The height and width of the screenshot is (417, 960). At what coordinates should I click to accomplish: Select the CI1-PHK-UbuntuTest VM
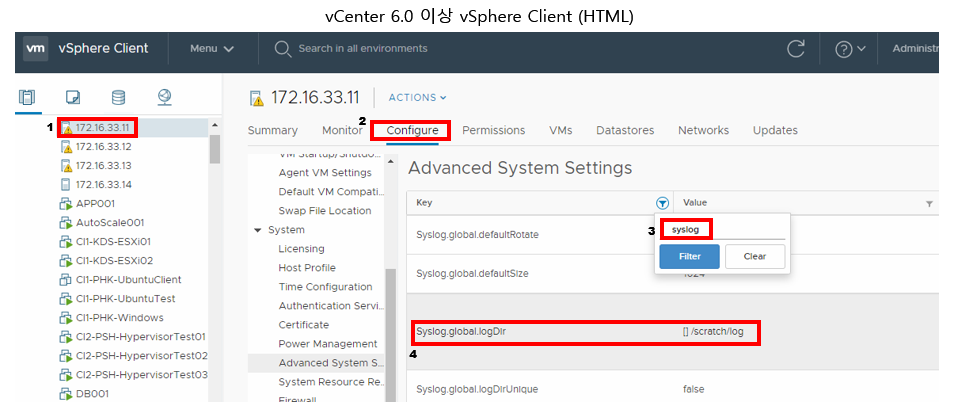(126, 298)
